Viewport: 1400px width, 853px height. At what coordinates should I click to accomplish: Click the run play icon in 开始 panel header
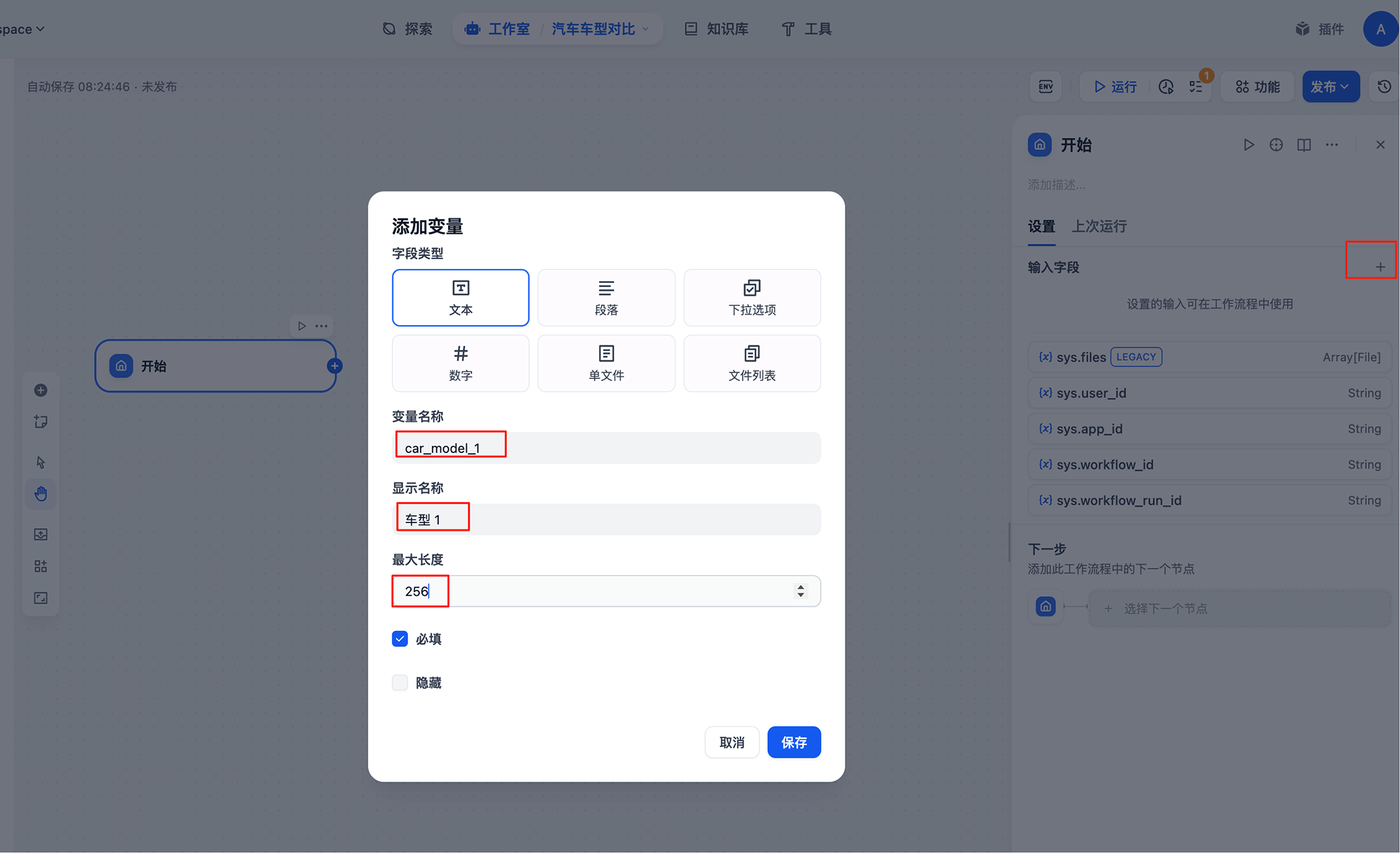click(1248, 145)
